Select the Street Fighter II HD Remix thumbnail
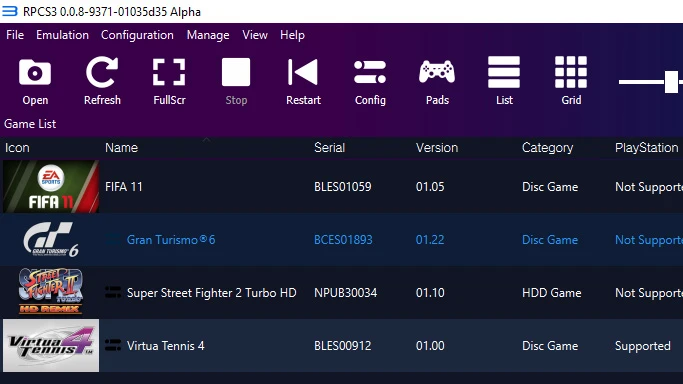The height and width of the screenshot is (384, 683). 51,292
